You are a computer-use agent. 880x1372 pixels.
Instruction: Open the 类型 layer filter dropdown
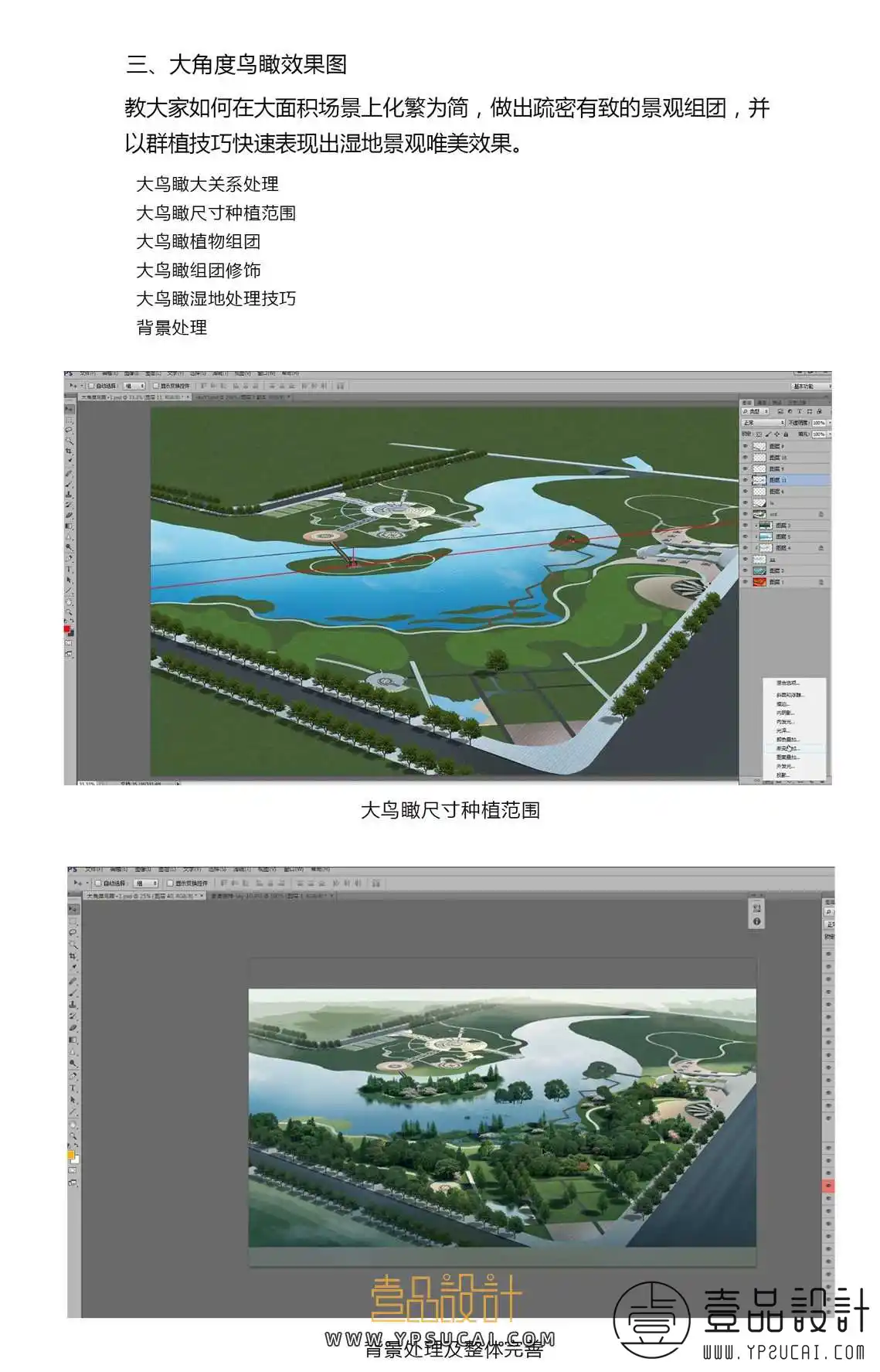pos(755,411)
